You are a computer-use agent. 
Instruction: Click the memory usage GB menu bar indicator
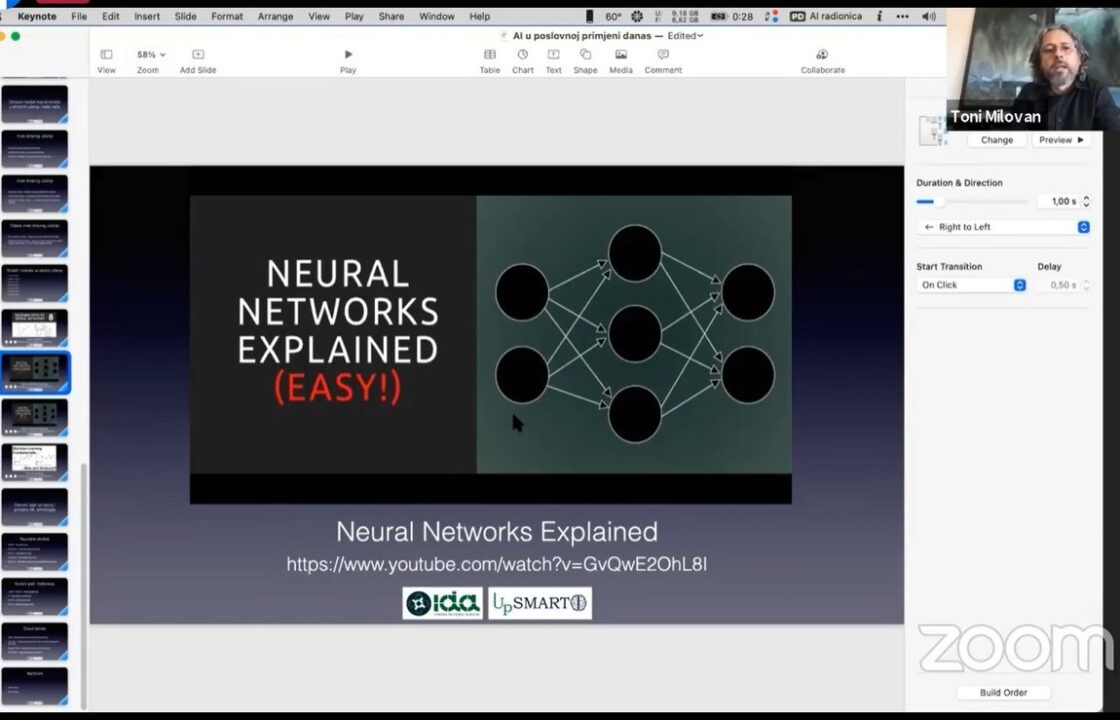679,16
